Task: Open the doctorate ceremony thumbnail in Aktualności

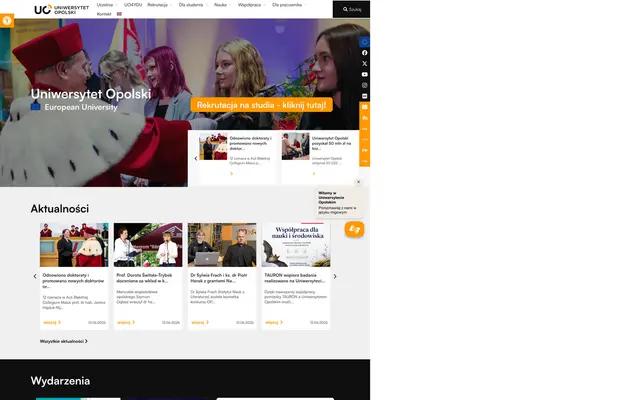Action: [74, 245]
